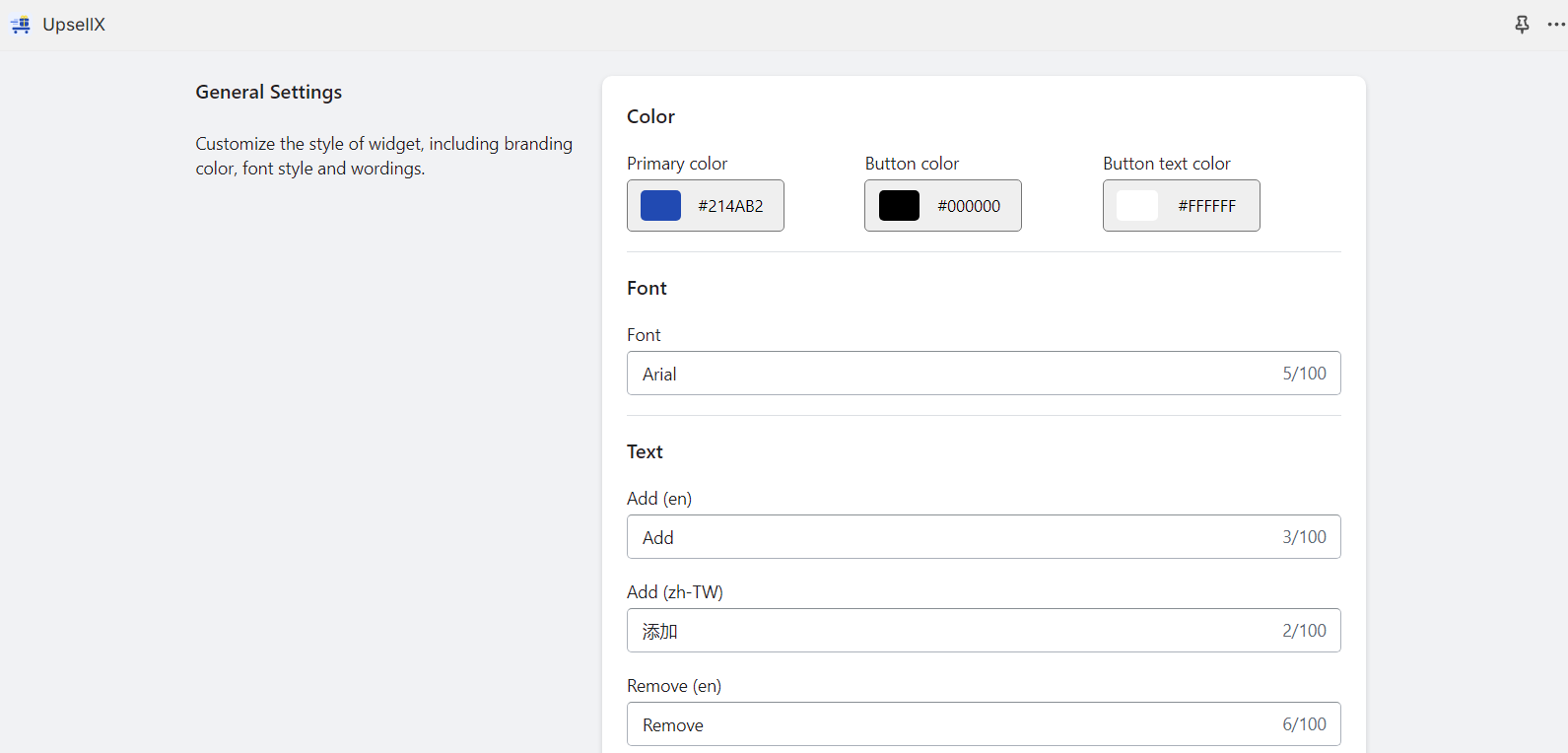Click the UpsellX app logo icon

click(x=21, y=25)
